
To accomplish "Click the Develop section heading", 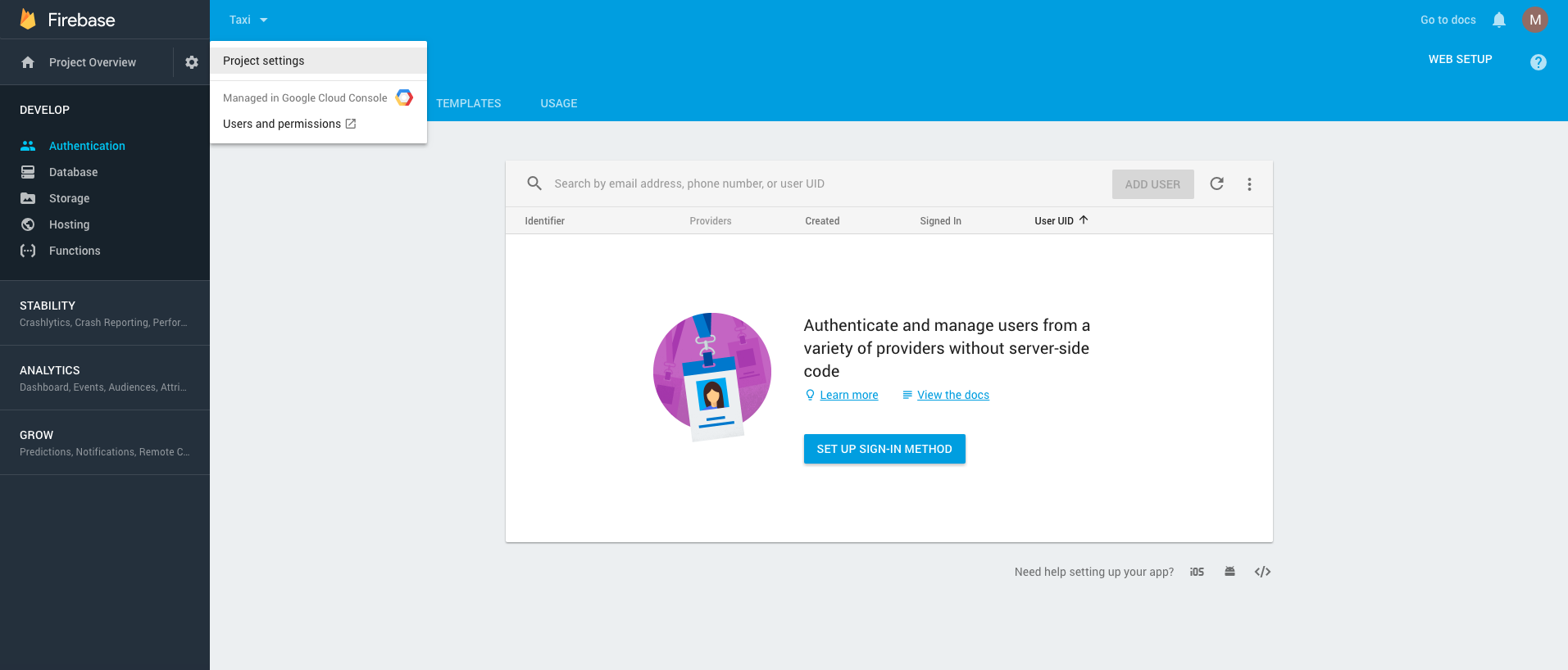I will tap(44, 110).
